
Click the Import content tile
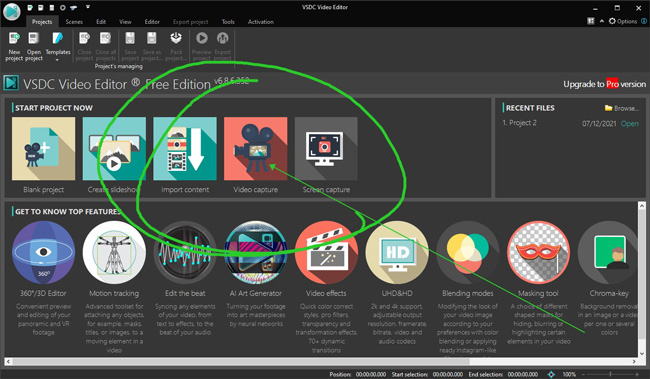click(x=185, y=148)
